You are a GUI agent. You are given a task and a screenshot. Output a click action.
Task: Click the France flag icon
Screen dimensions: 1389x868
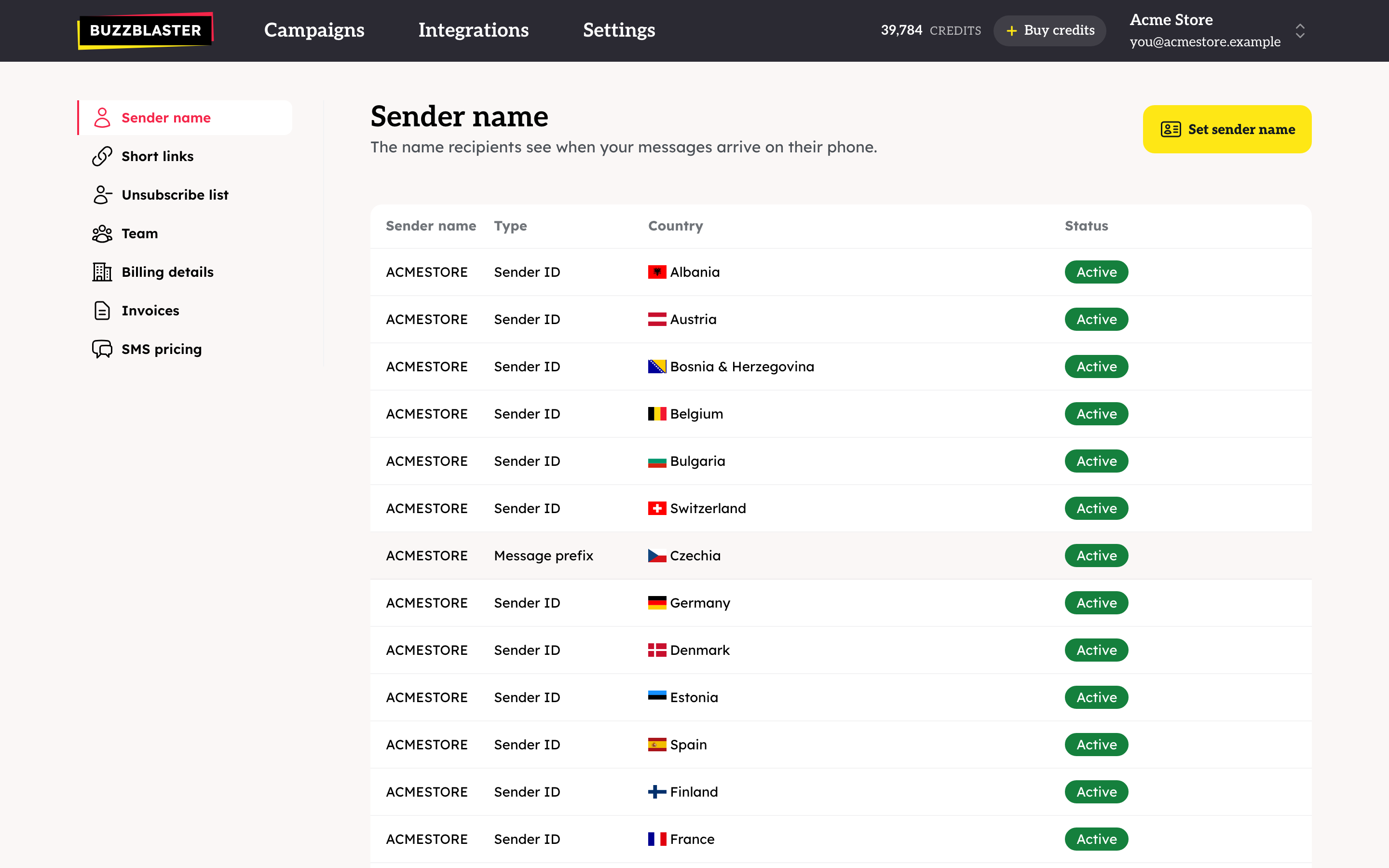pos(657,839)
